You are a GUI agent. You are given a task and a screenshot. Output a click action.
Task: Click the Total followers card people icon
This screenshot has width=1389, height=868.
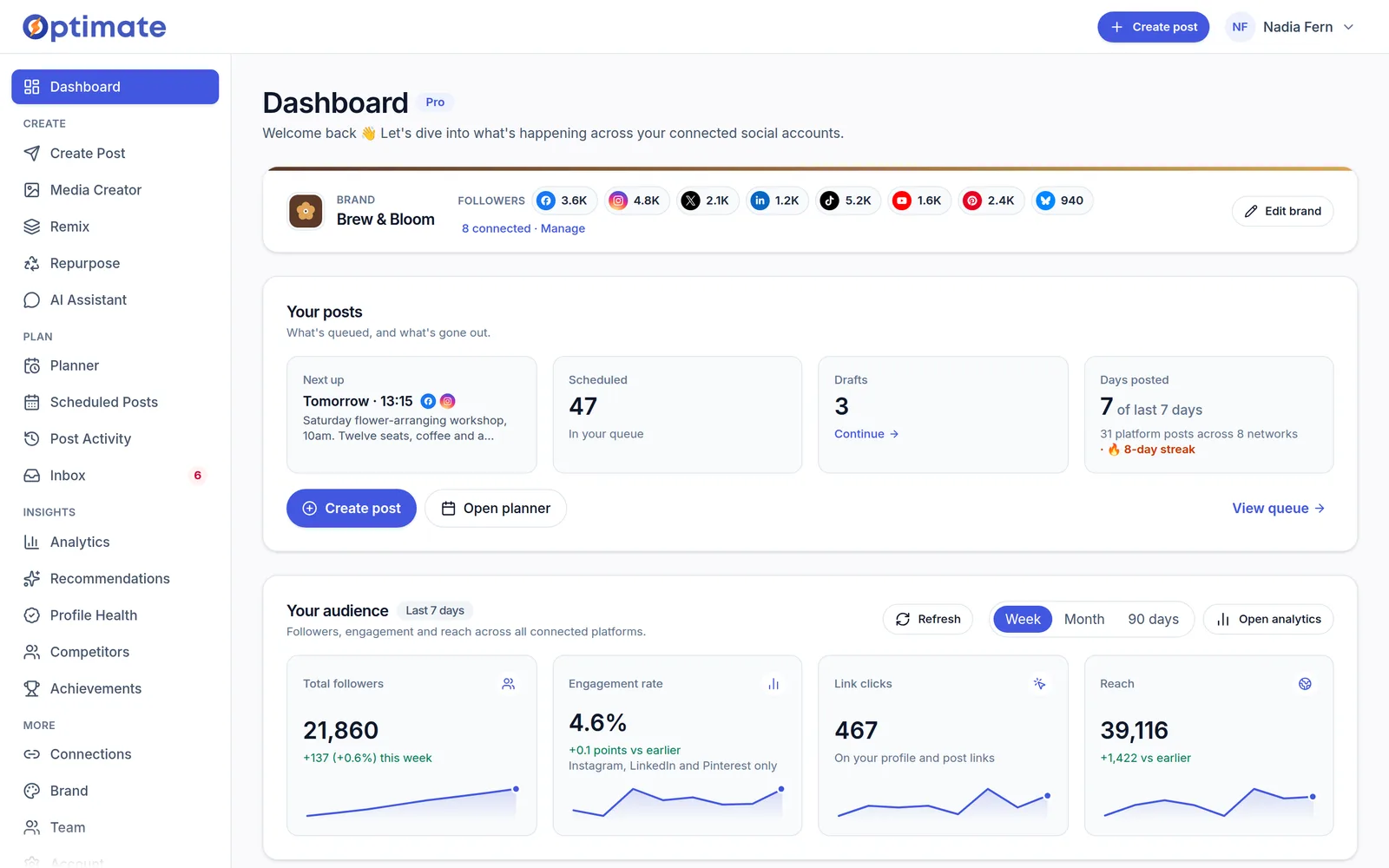tap(509, 684)
